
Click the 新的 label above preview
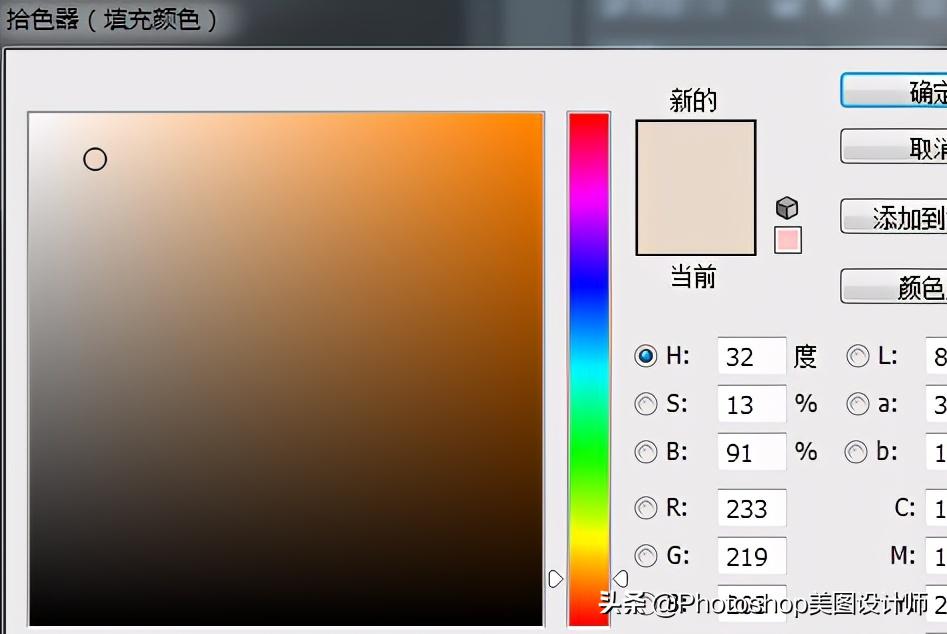[693, 100]
